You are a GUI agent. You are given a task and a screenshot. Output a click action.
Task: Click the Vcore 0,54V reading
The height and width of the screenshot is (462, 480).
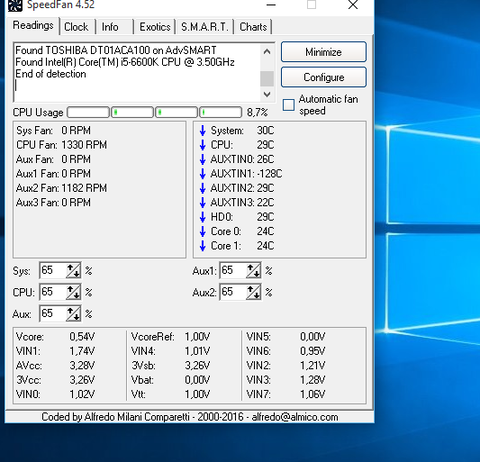tap(55, 337)
